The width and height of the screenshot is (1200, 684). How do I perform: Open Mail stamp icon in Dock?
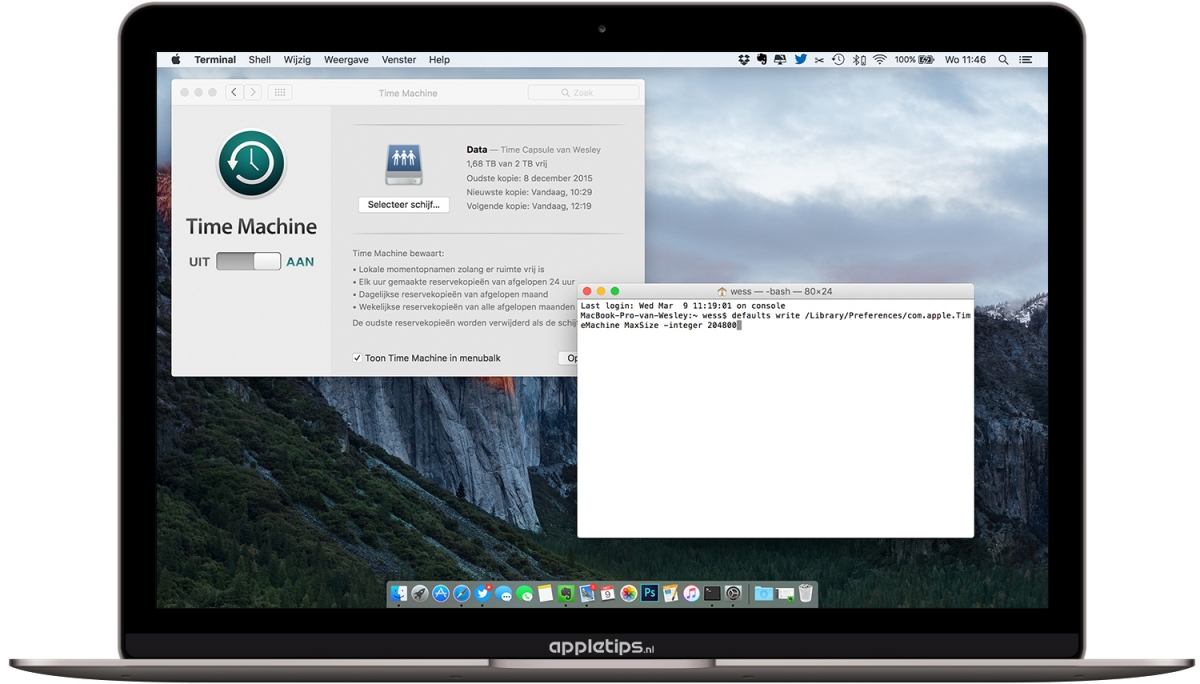(587, 593)
